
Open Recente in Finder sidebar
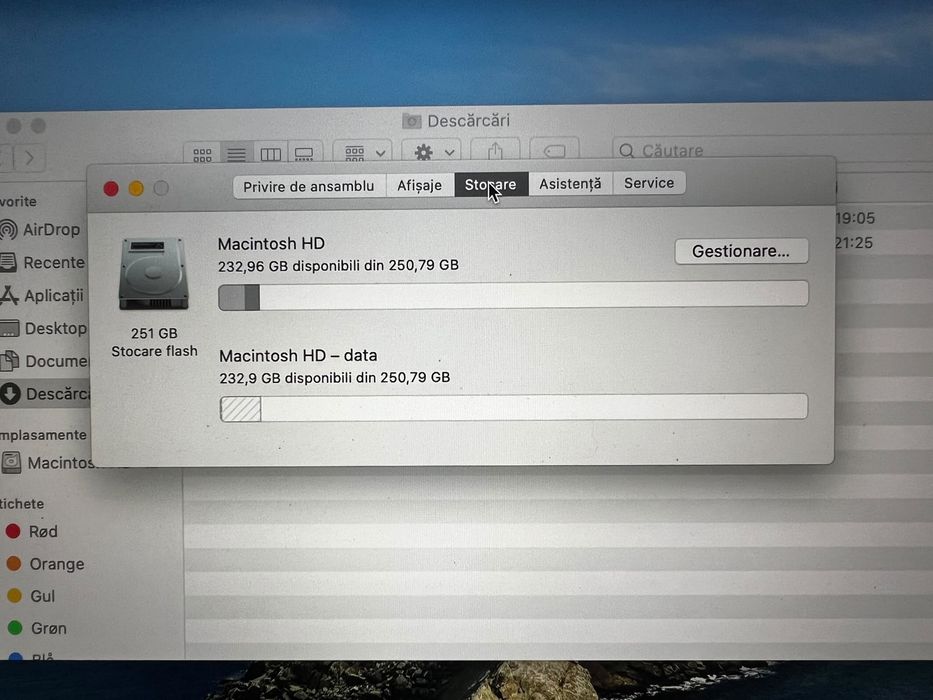(x=43, y=262)
